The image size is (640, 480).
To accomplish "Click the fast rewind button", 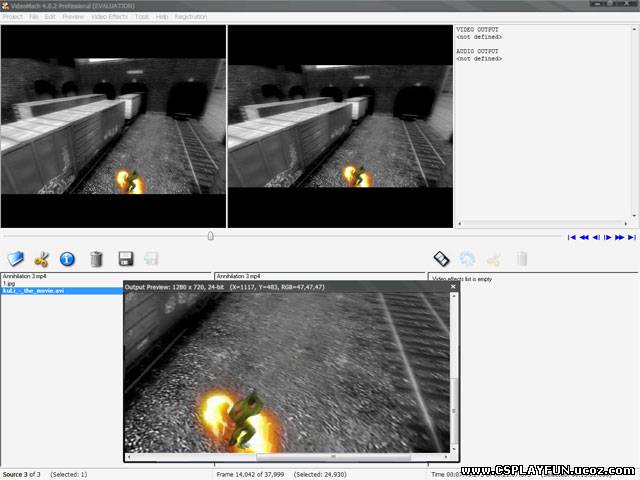I will pos(584,237).
